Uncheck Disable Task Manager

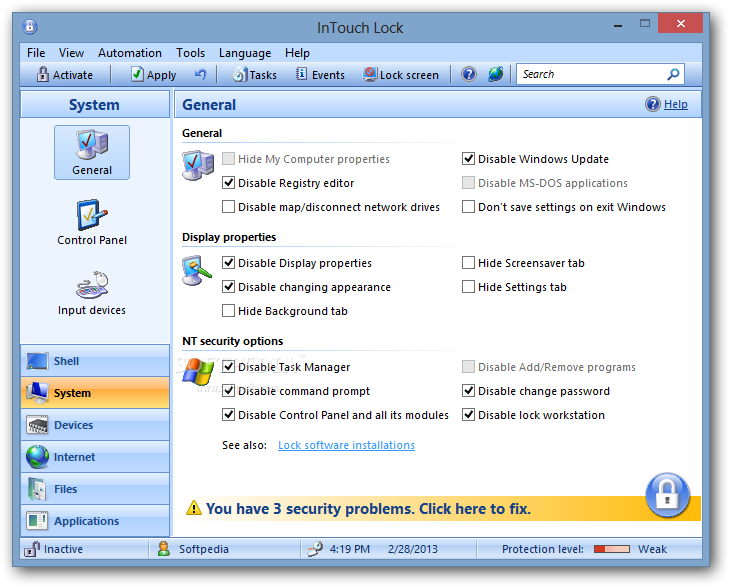tap(228, 367)
